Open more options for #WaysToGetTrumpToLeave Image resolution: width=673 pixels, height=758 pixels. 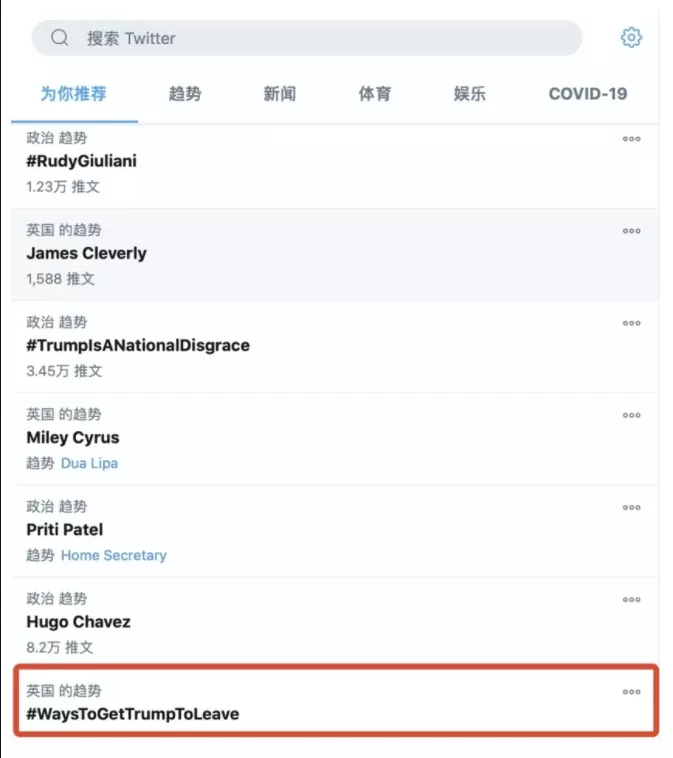point(631,692)
